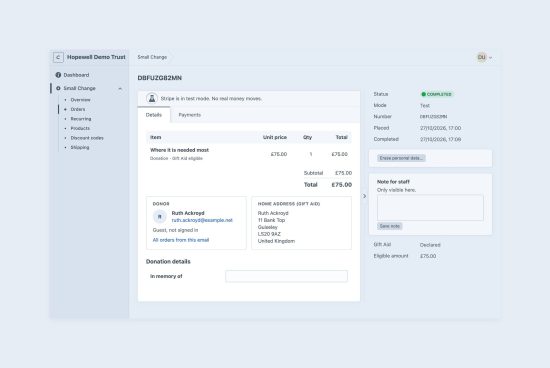Viewport: 550px width, 368px height.
Task: Open Discount codes in the sidebar
Action: (87, 138)
